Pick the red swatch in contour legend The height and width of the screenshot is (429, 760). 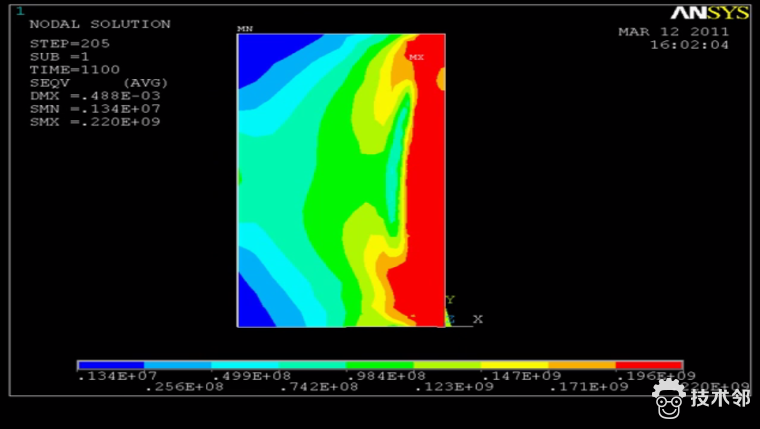(x=648, y=366)
